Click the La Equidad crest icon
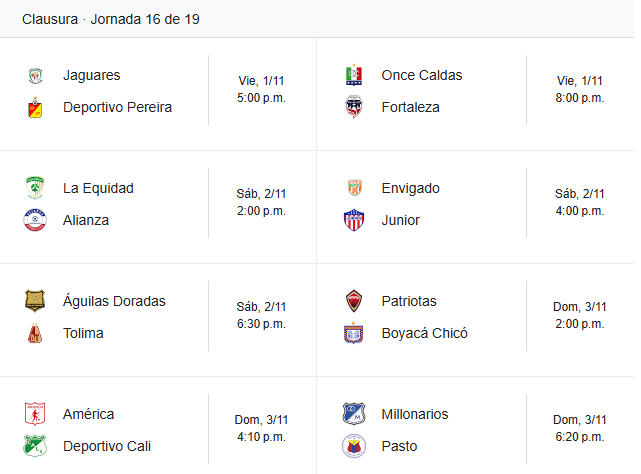641x474 pixels. [35, 188]
